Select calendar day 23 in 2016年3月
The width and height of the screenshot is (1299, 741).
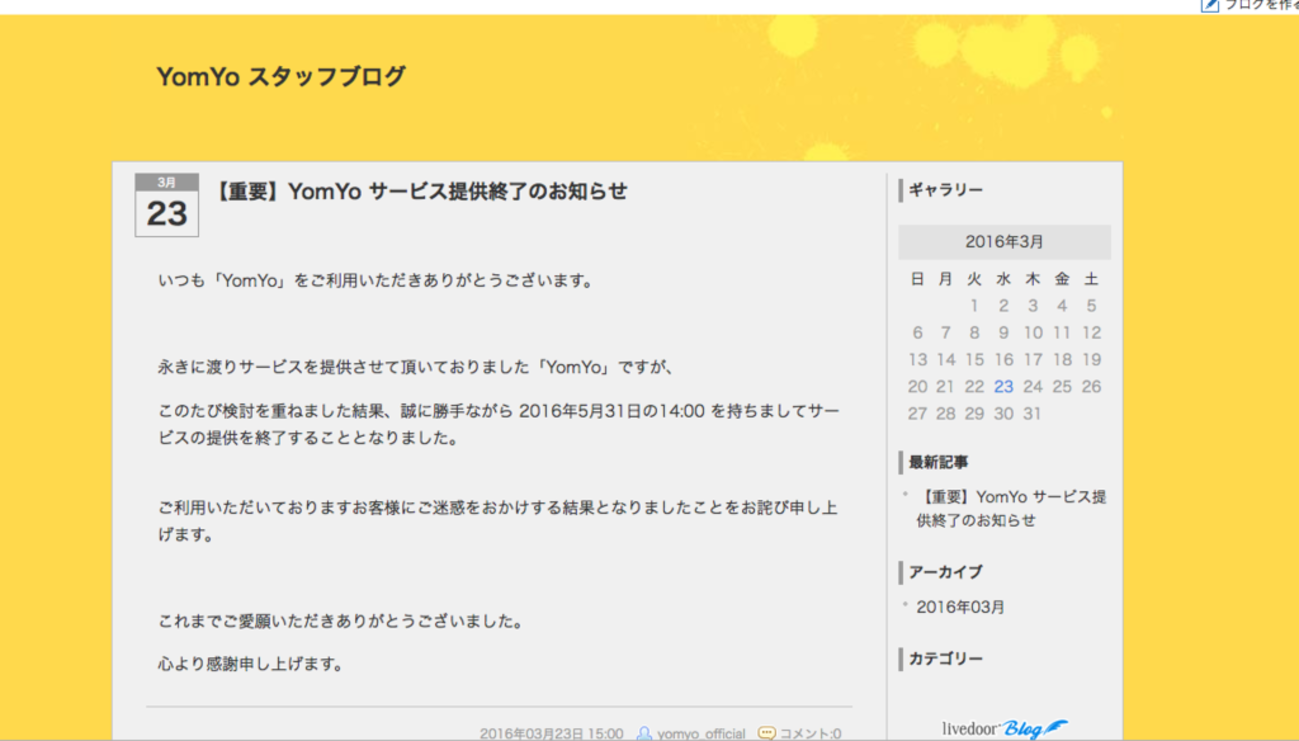1004,386
